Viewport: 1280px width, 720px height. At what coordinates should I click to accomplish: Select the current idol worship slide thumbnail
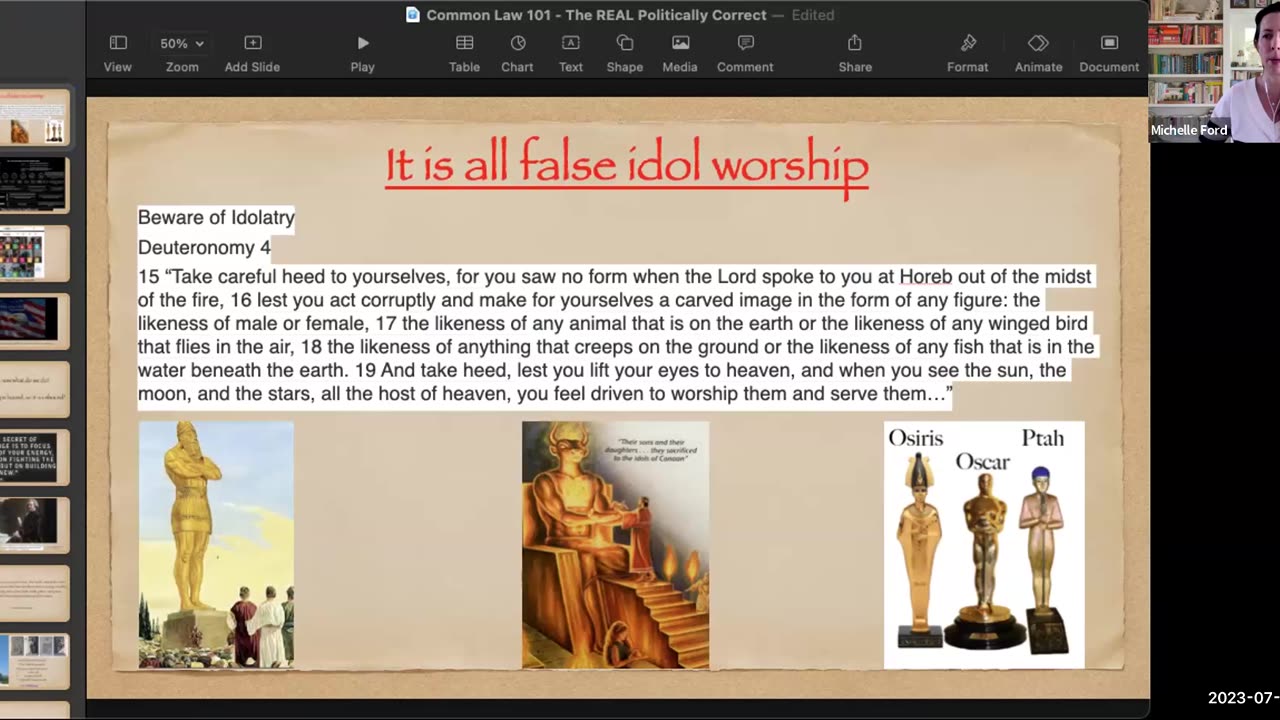click(x=34, y=117)
